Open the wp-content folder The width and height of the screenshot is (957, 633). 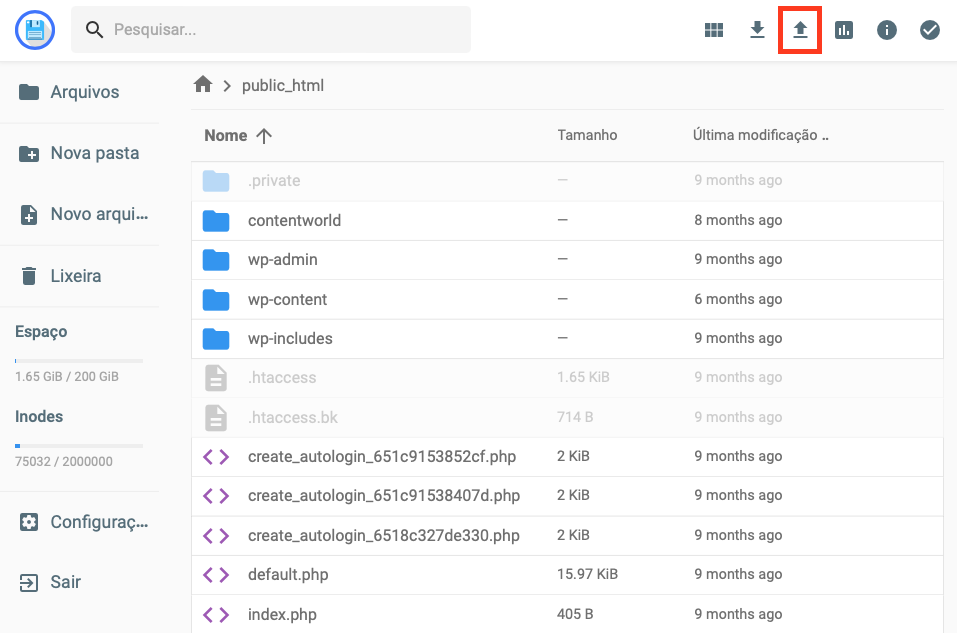coord(289,299)
